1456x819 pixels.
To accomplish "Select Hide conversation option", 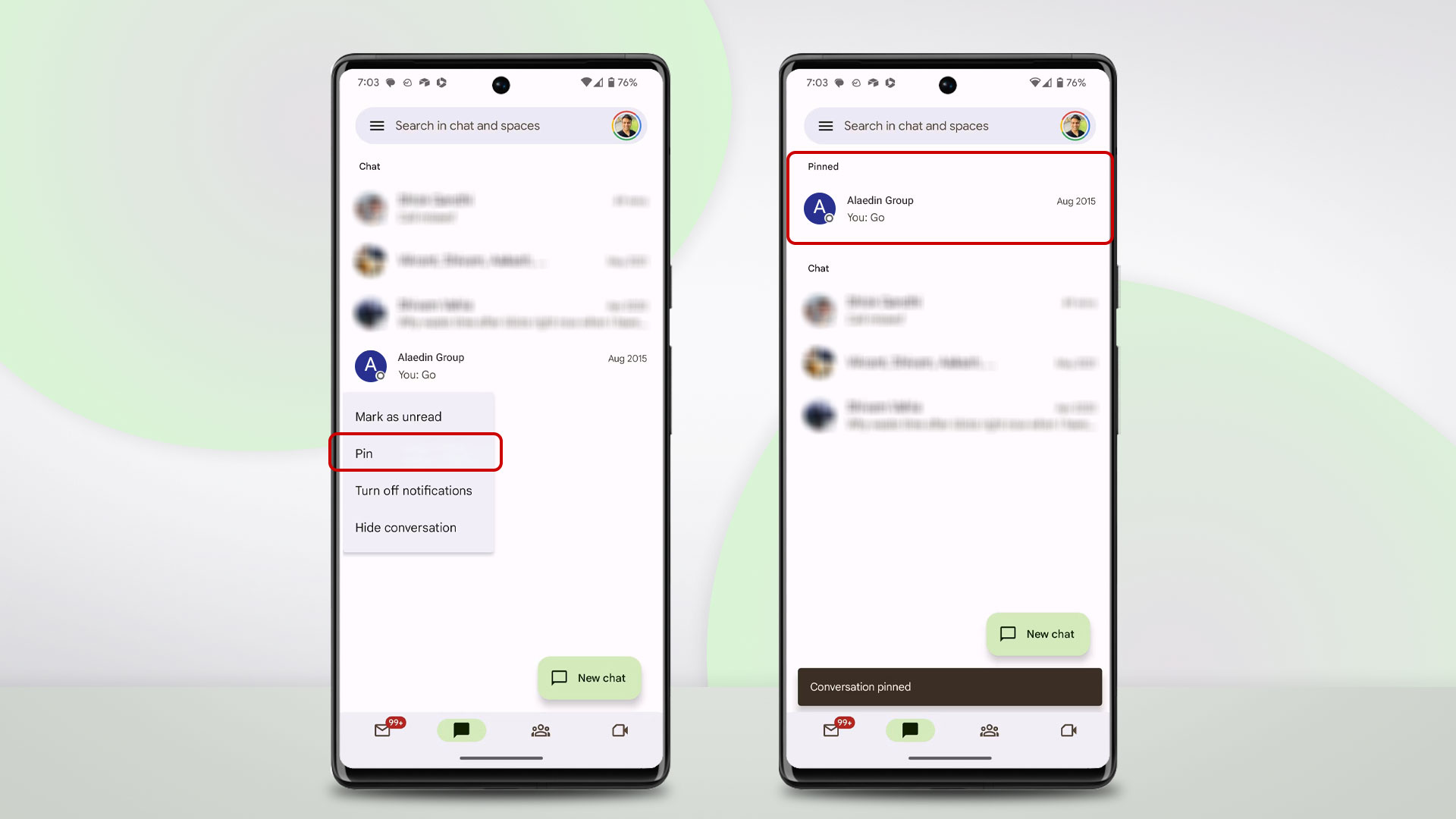I will (406, 527).
